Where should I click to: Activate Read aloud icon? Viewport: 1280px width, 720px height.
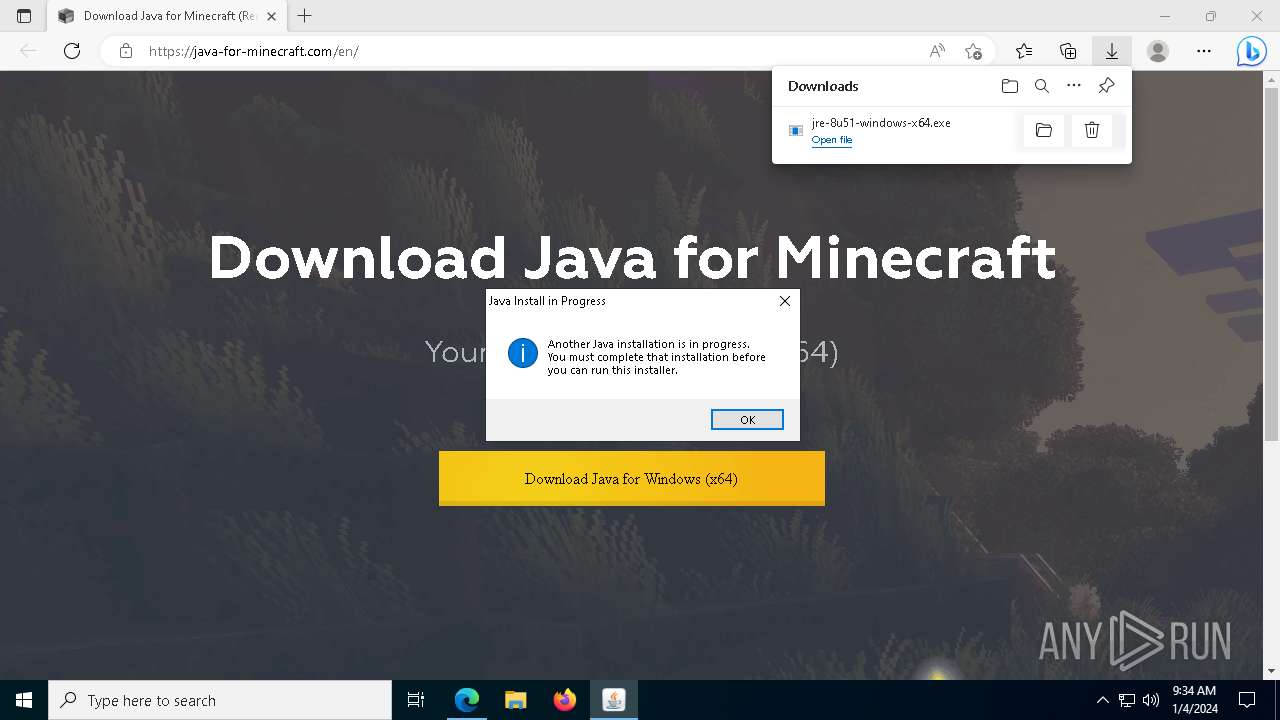pyautogui.click(x=937, y=51)
